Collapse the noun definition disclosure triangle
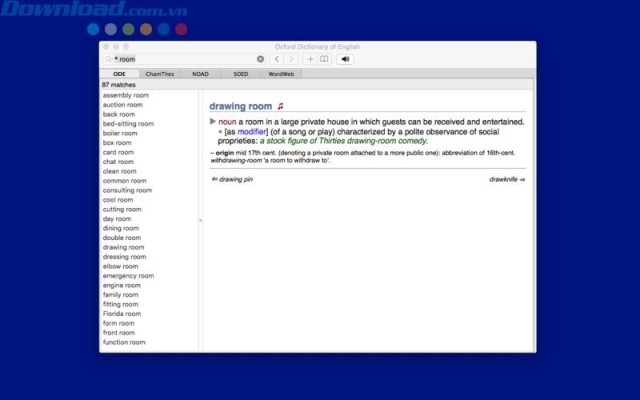Image resolution: width=640 pixels, height=400 pixels. 213,121
